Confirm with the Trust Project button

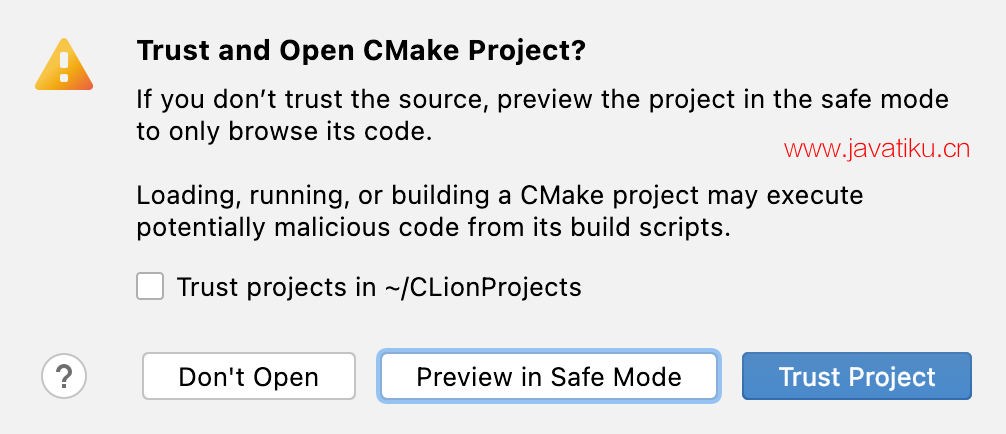click(856, 377)
